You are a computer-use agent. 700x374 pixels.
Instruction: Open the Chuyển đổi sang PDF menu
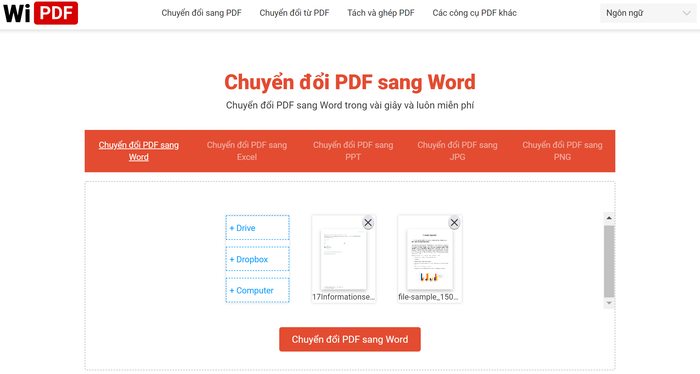201,13
